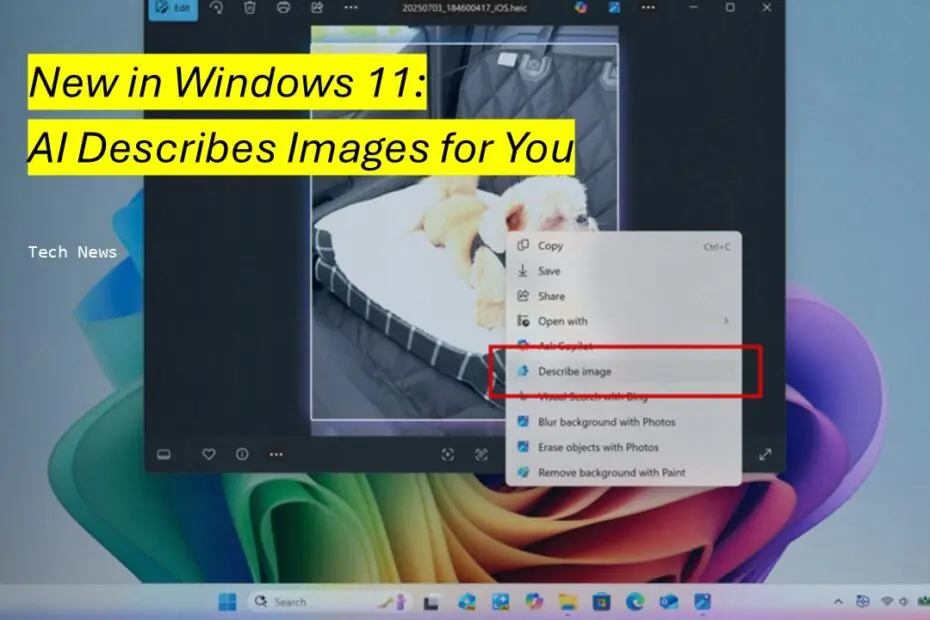Screen dimensions: 930x620
Task: Expand the Open with submenu arrow
Action: pyautogui.click(x=726, y=321)
